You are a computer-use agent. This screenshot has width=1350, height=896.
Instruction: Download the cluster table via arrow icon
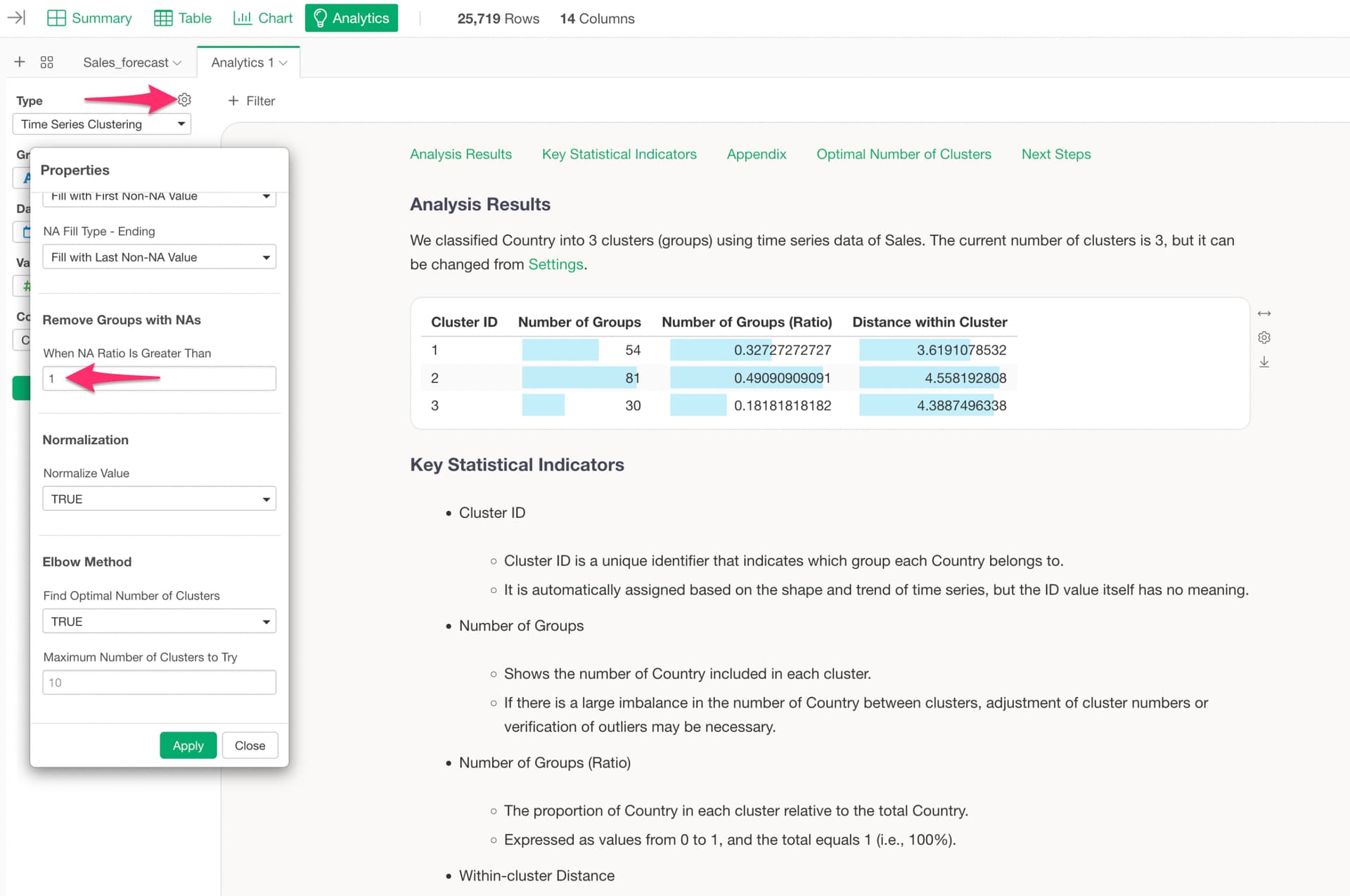tap(1264, 362)
